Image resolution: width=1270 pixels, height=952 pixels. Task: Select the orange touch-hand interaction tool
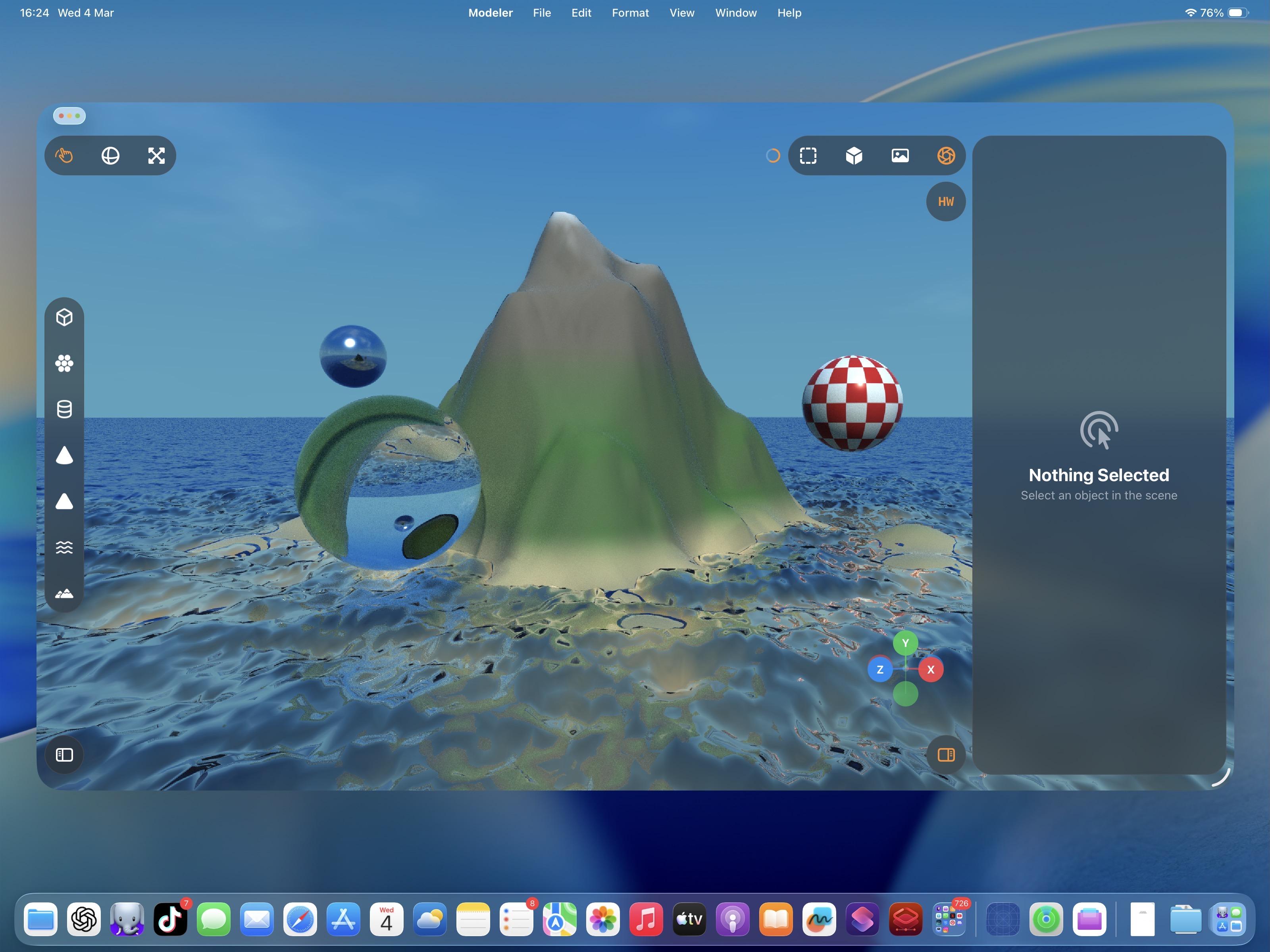(x=64, y=155)
